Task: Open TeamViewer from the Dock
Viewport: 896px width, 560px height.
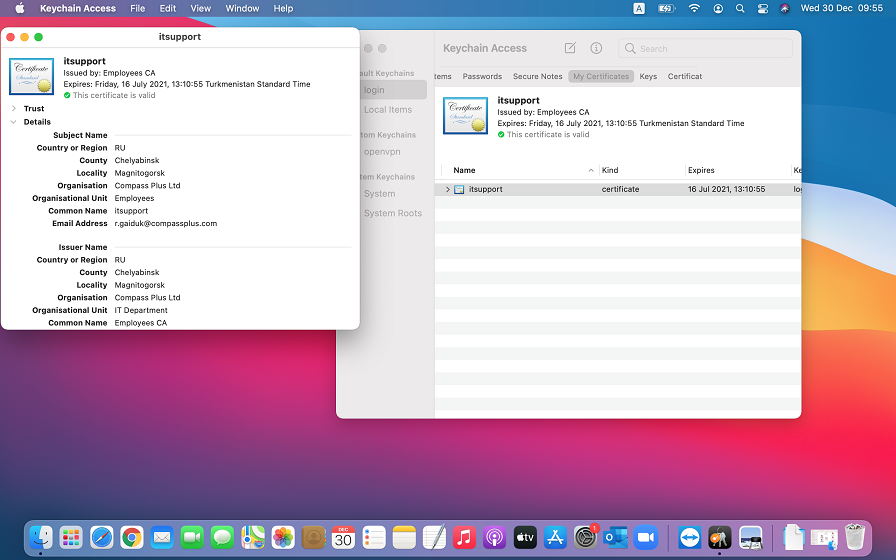Action: (690, 537)
